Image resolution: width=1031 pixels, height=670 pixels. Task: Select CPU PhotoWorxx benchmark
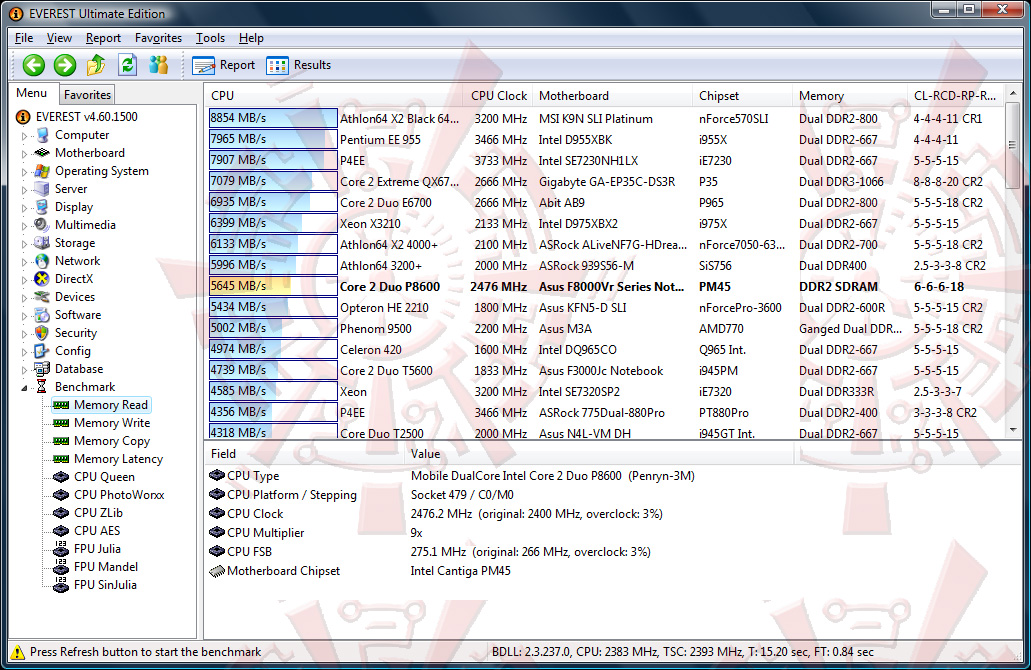click(119, 494)
